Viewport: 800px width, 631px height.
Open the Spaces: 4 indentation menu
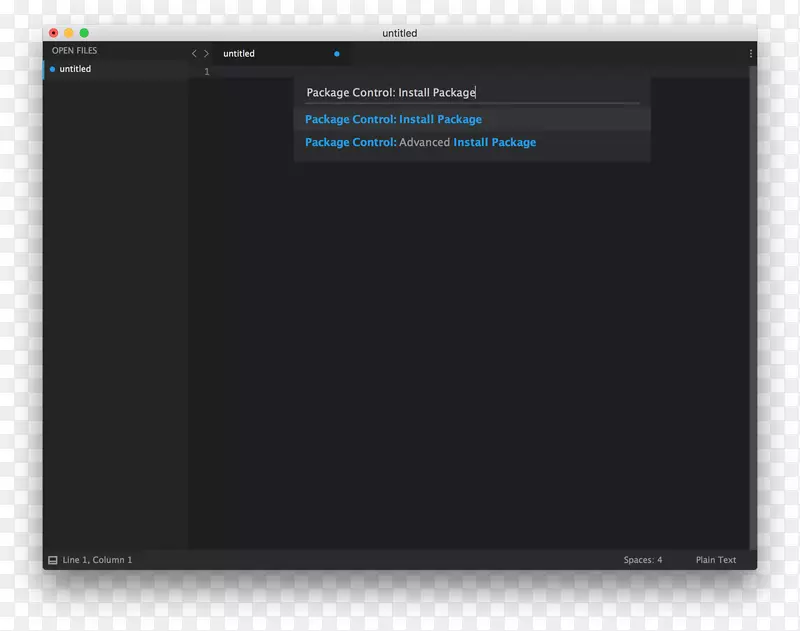point(642,560)
